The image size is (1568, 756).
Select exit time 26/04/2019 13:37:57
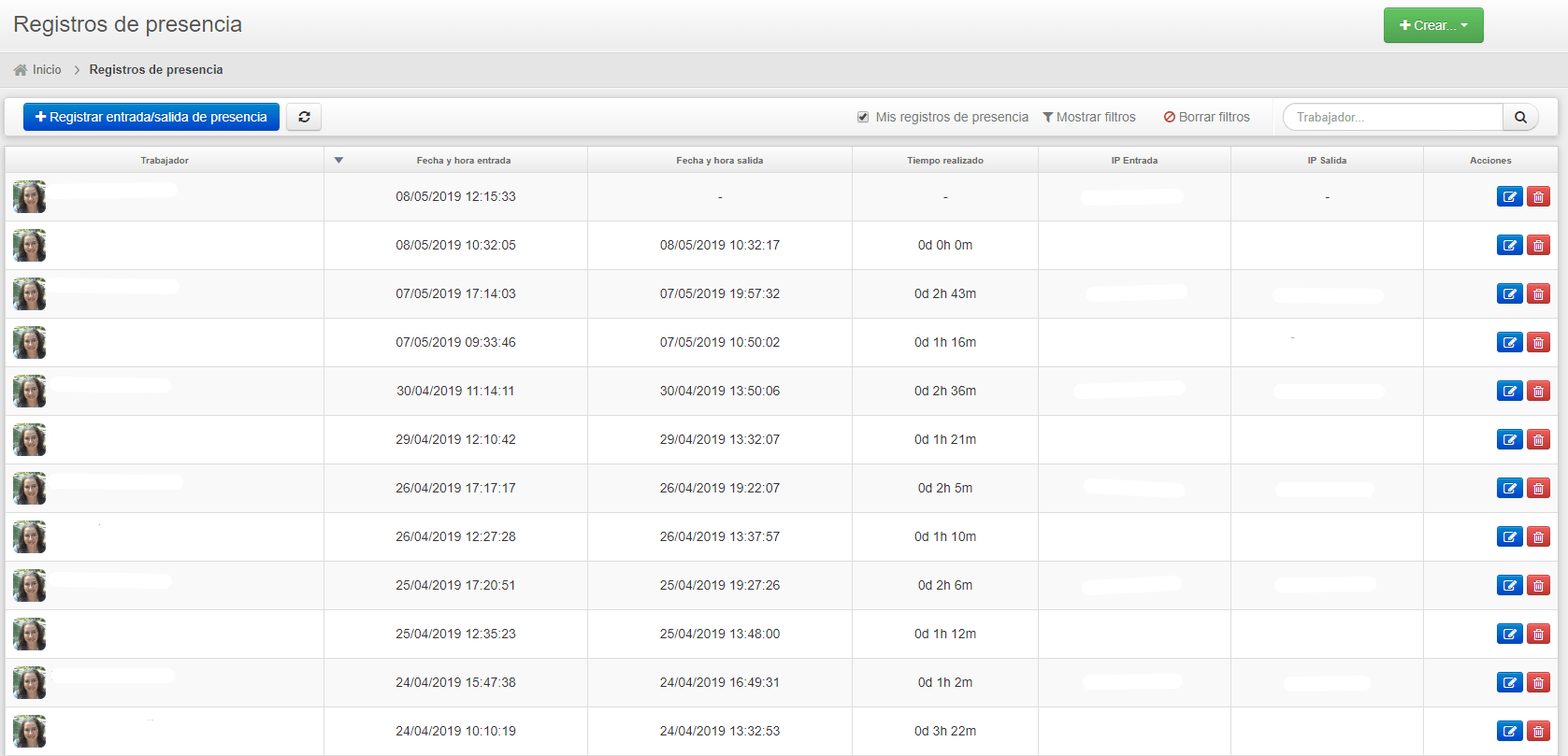click(x=720, y=536)
